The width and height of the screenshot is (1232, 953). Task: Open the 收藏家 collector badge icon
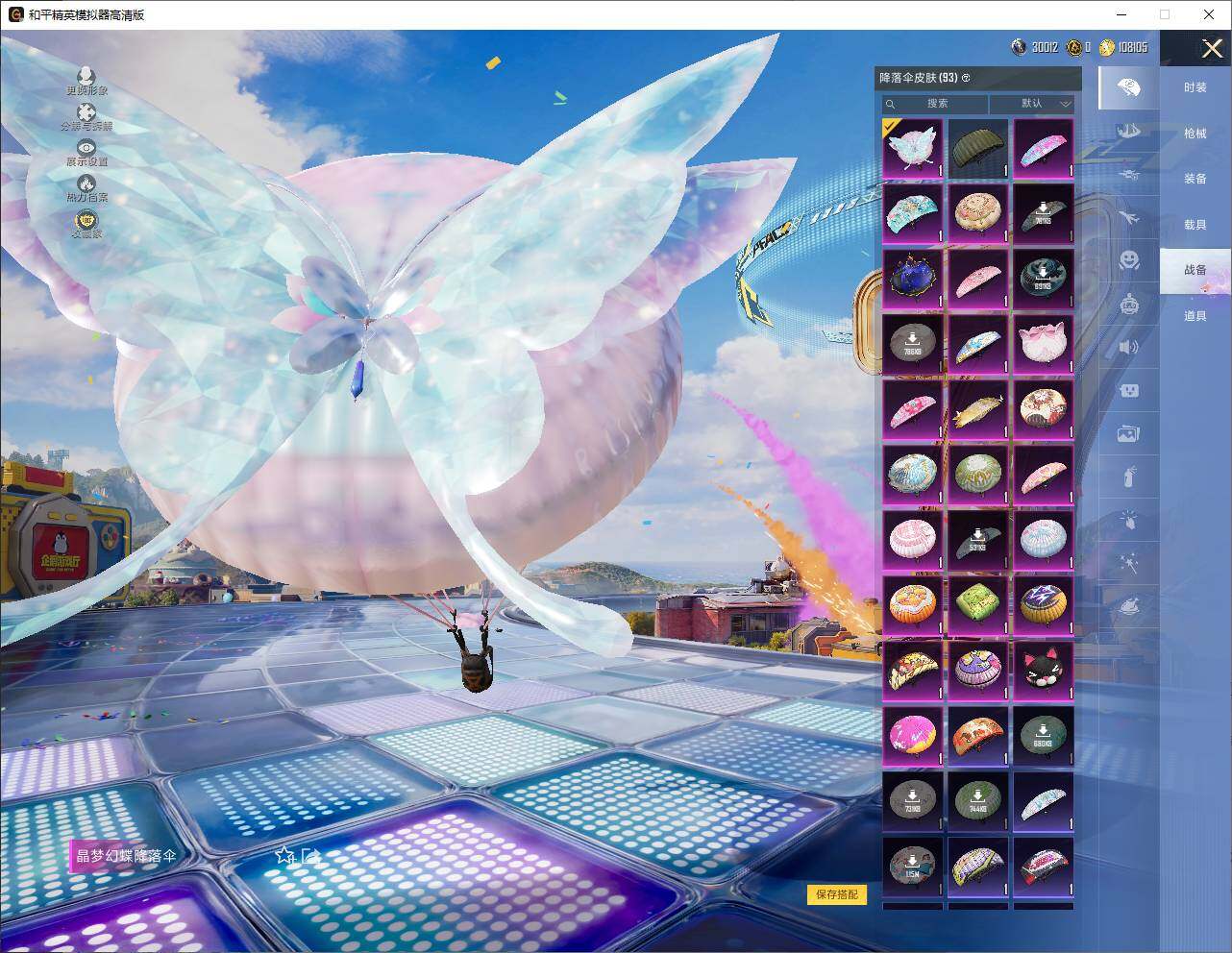pos(86,220)
